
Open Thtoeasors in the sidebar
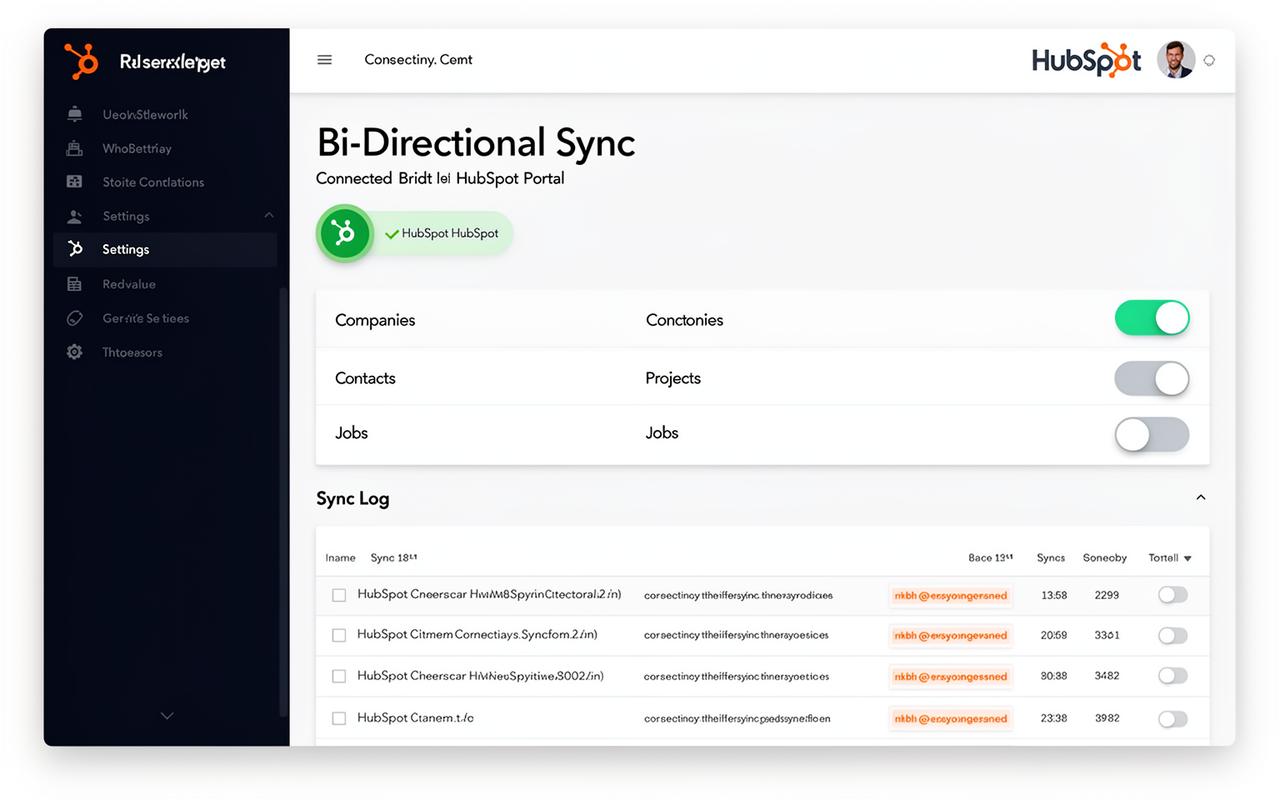point(132,352)
